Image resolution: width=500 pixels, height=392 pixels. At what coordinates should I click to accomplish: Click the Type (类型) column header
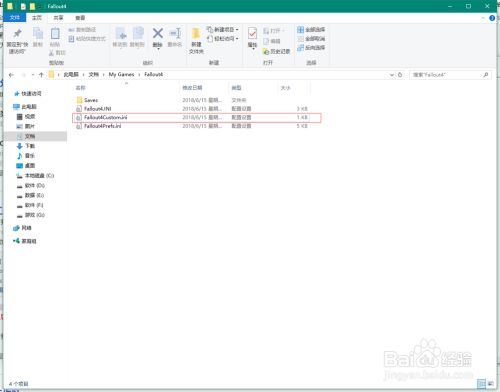coord(236,88)
